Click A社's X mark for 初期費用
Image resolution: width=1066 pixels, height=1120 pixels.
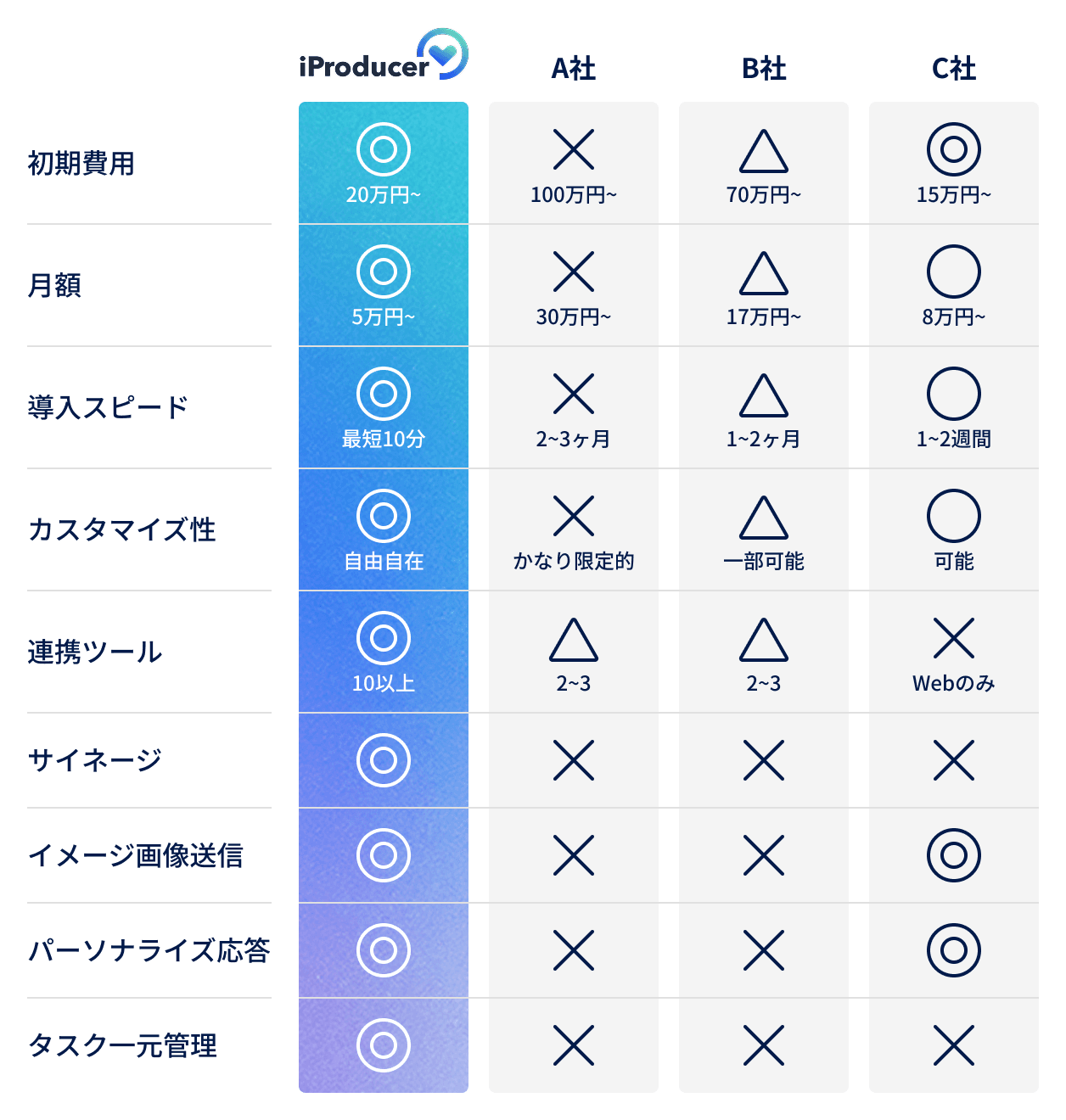pos(574,149)
